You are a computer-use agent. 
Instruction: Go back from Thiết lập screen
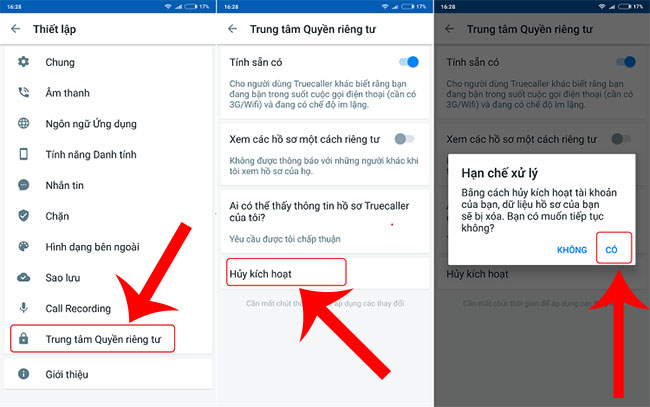(15, 29)
